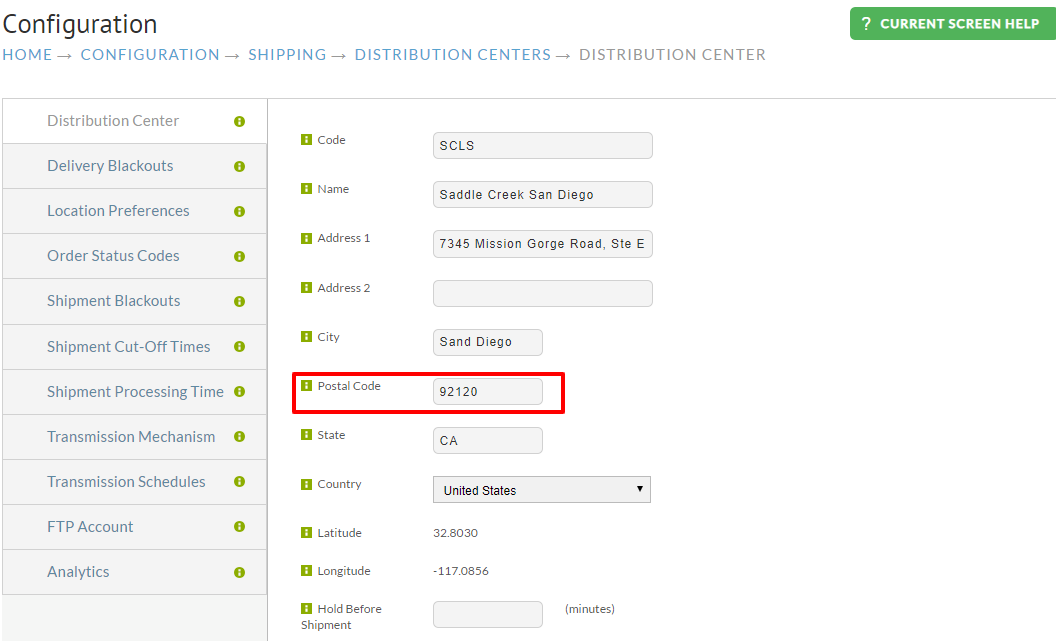Click info icon next to Country label
This screenshot has height=641, width=1056.
pos(306,484)
